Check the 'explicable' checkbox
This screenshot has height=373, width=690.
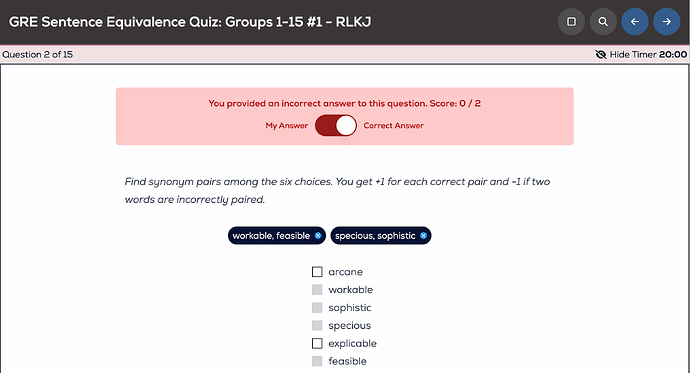coord(317,343)
